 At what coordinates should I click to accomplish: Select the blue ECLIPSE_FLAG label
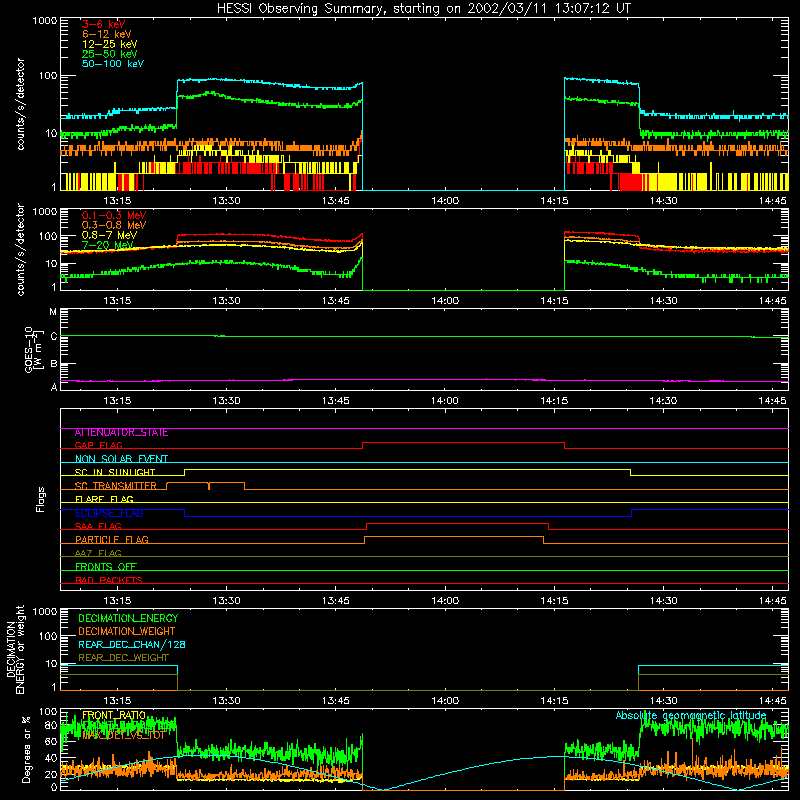[109, 513]
